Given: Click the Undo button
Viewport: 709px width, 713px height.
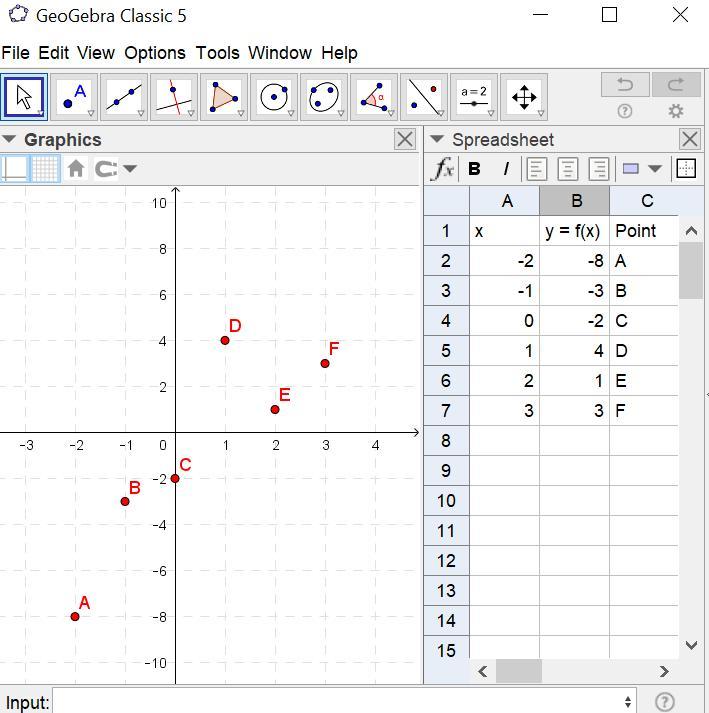Looking at the screenshot, I should (x=625, y=84).
